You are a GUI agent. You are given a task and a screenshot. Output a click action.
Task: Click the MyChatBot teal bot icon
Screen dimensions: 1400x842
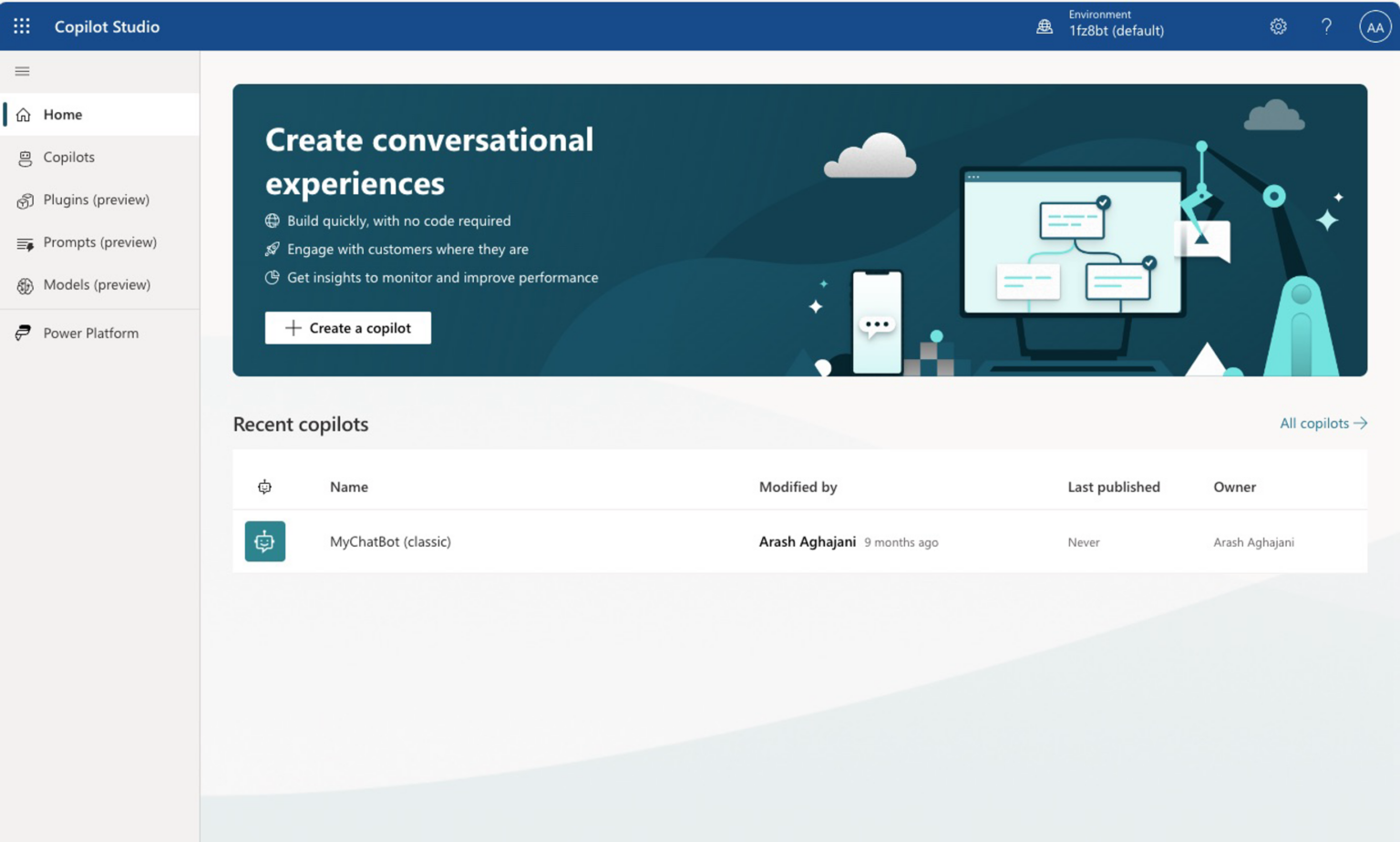pyautogui.click(x=265, y=541)
